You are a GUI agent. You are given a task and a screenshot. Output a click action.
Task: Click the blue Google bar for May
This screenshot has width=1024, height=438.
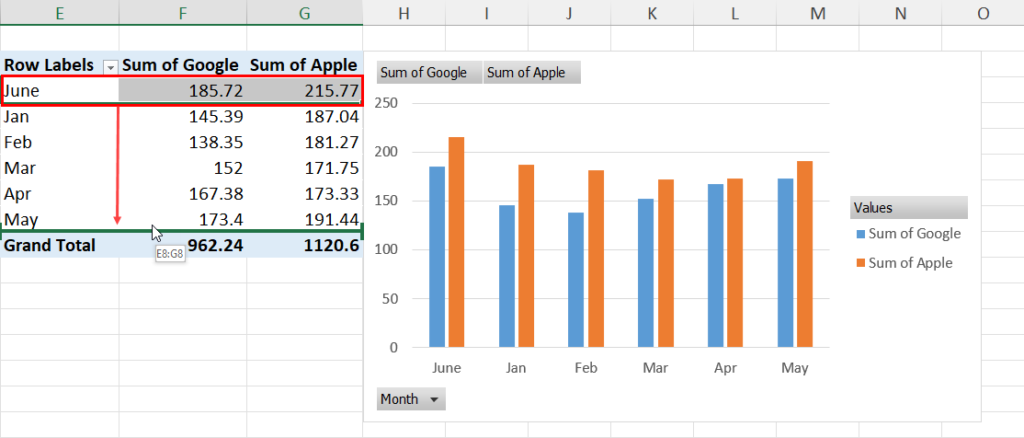(x=786, y=263)
